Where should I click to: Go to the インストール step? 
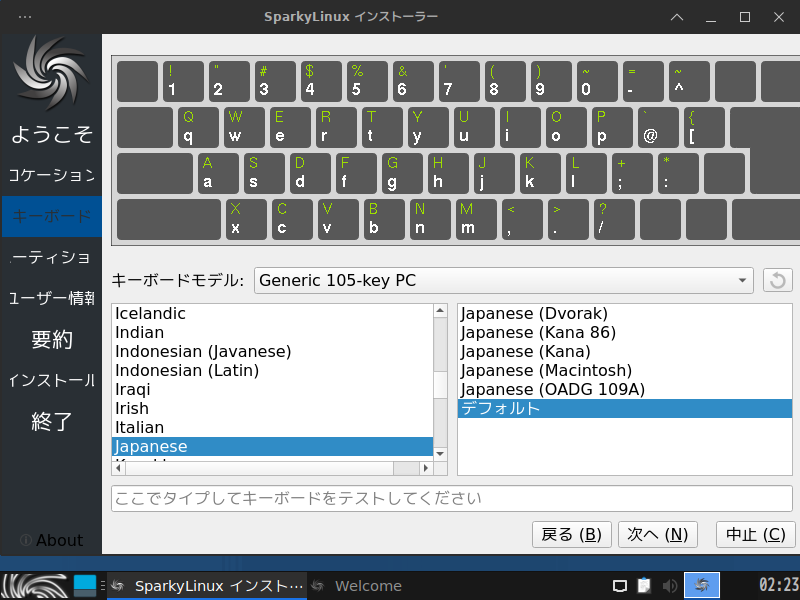52,380
